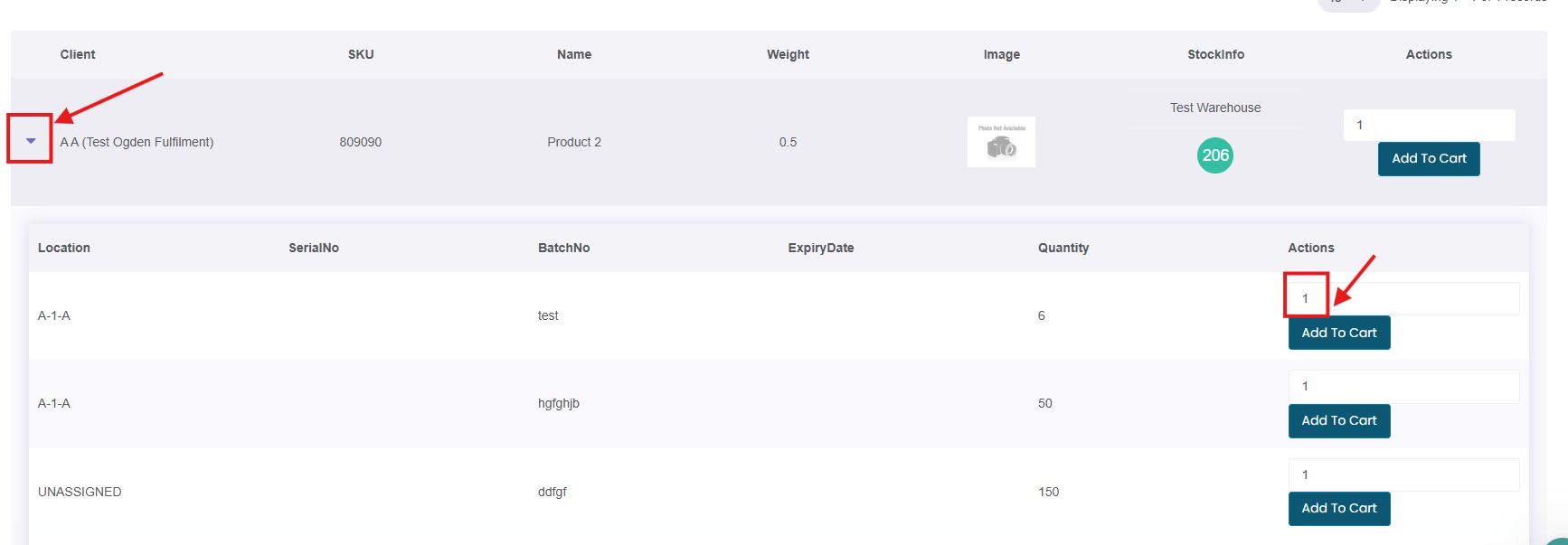Select the ExpiryDate column header
This screenshot has height=545, width=1568.
820,248
